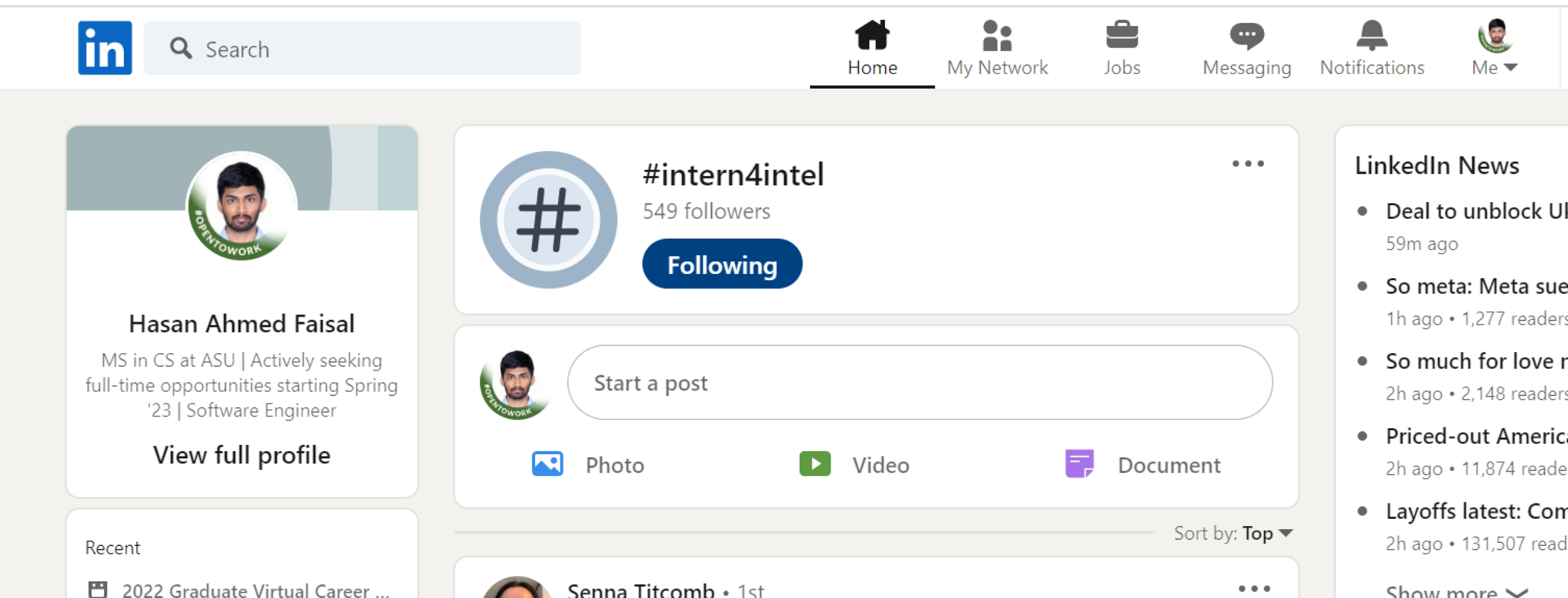Screen dimensions: 1568x598
Task: Click the Hasan Ahmed Faisal profile photo
Action: [x=242, y=205]
